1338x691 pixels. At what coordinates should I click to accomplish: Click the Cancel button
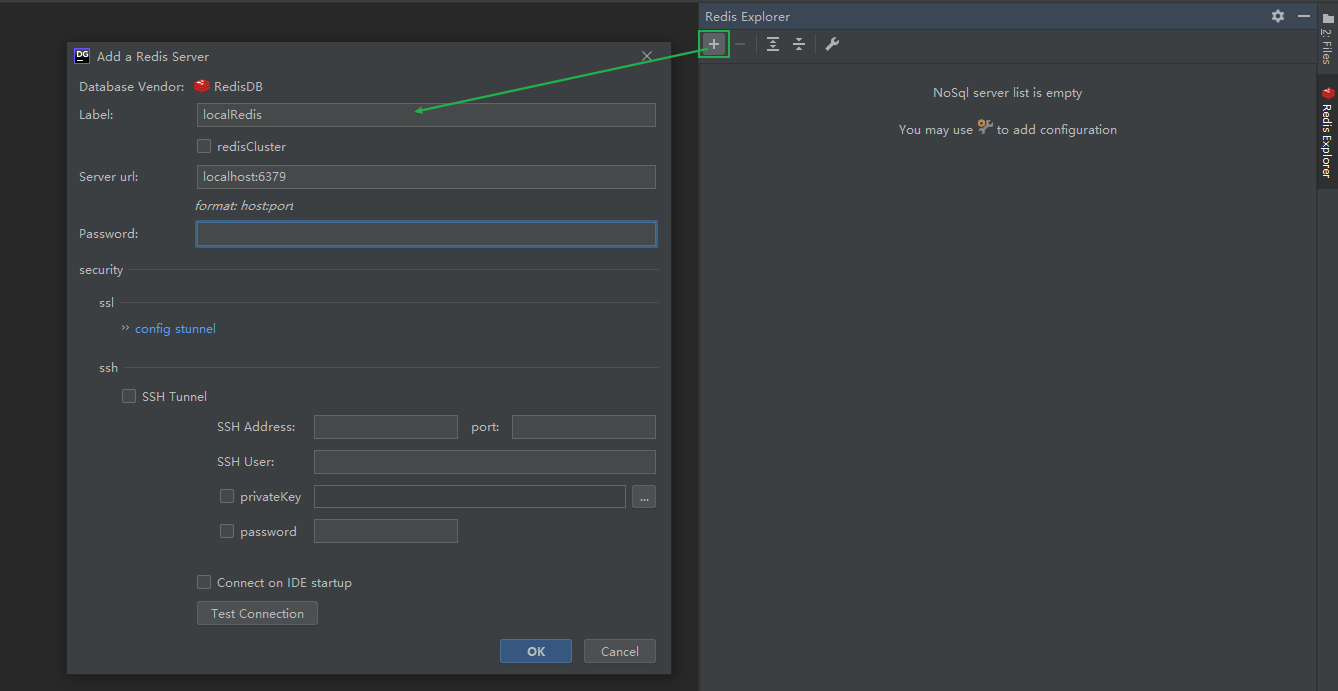[x=620, y=651]
